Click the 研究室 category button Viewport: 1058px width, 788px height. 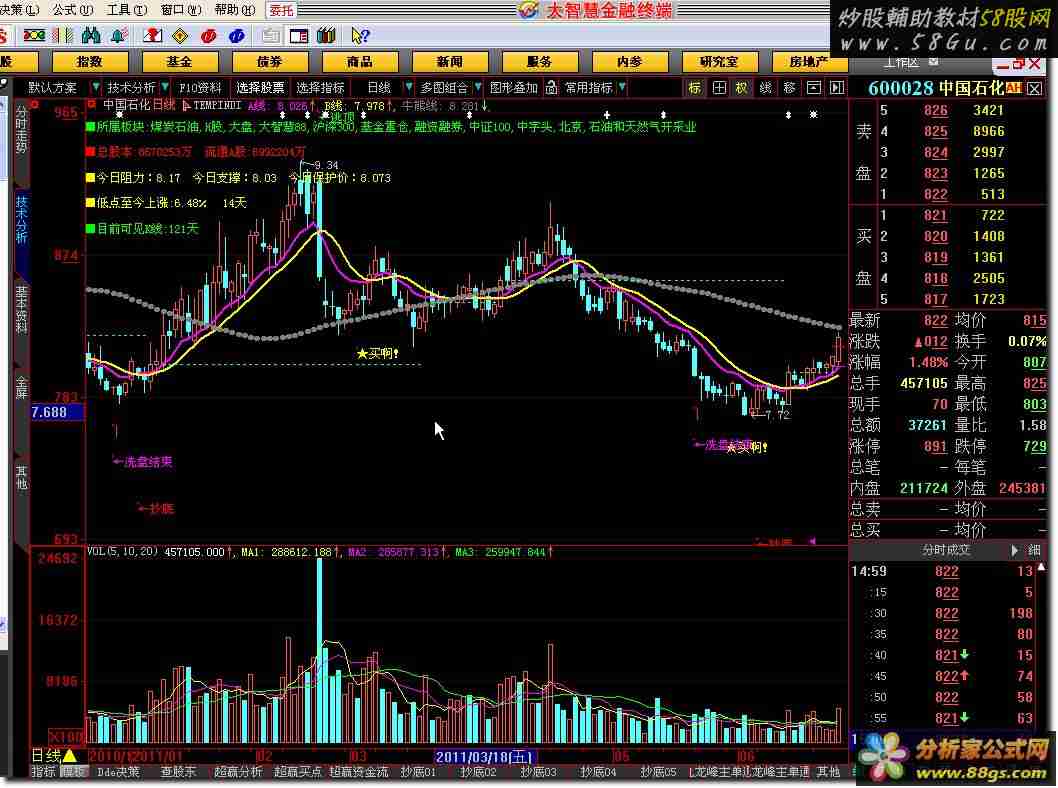(x=719, y=62)
